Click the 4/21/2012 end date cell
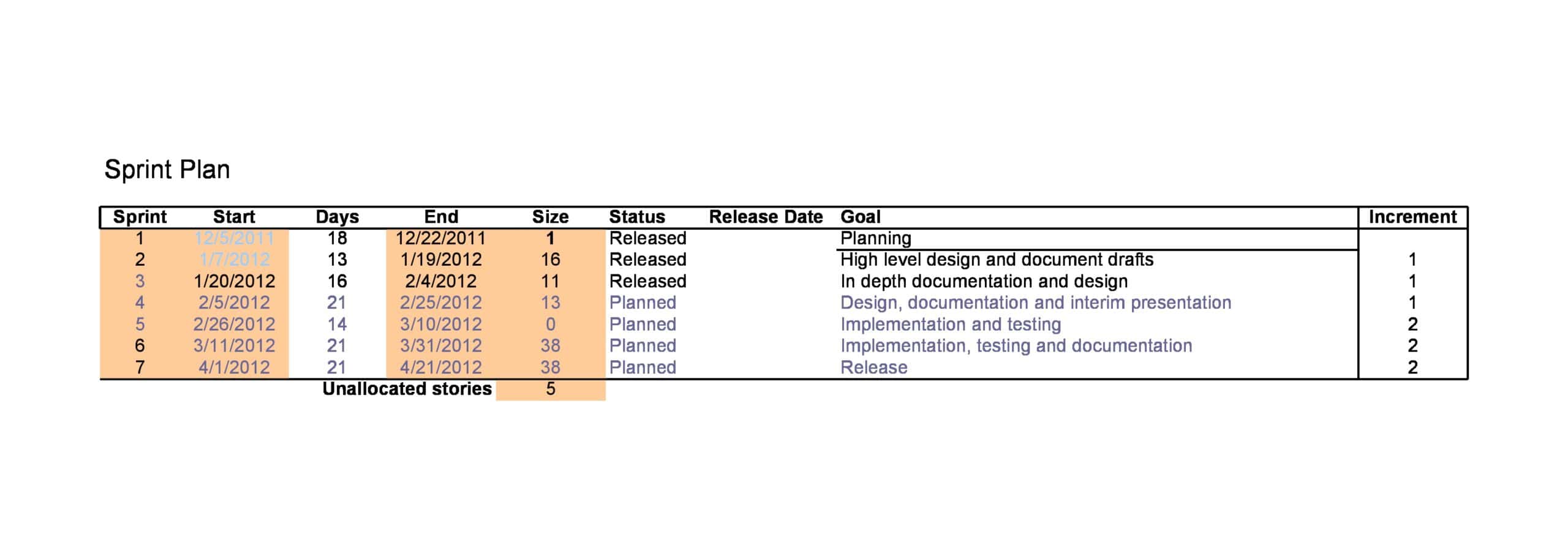This screenshot has height=534, width=1568. (x=440, y=367)
